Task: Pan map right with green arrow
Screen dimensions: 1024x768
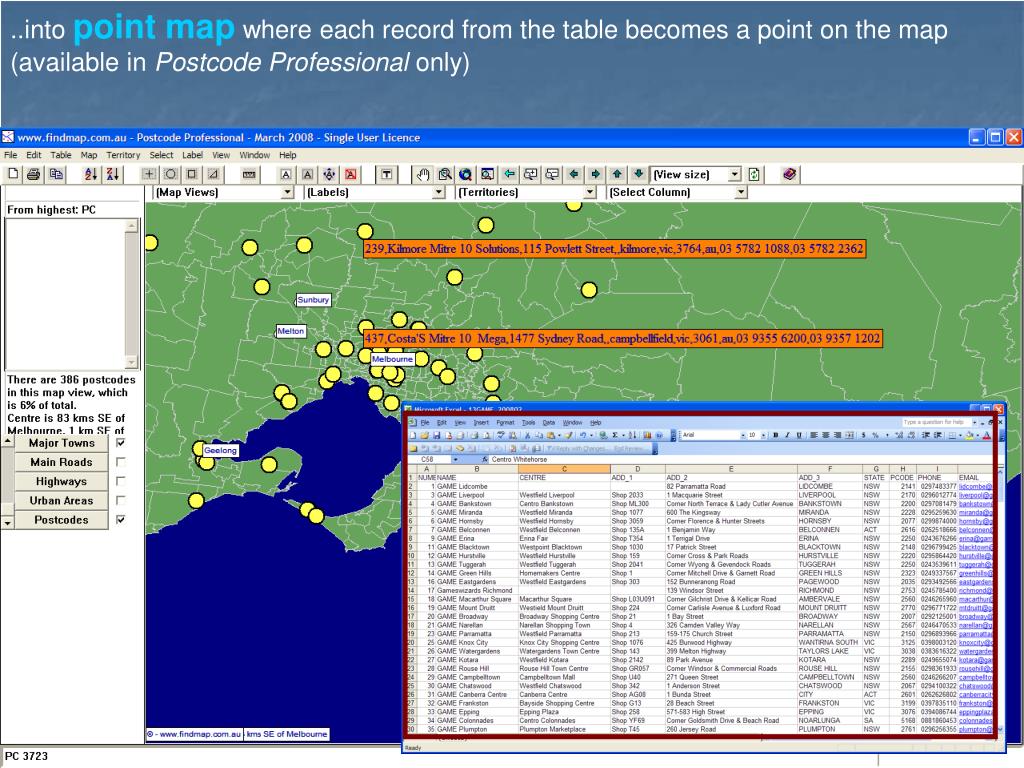Action: click(596, 174)
